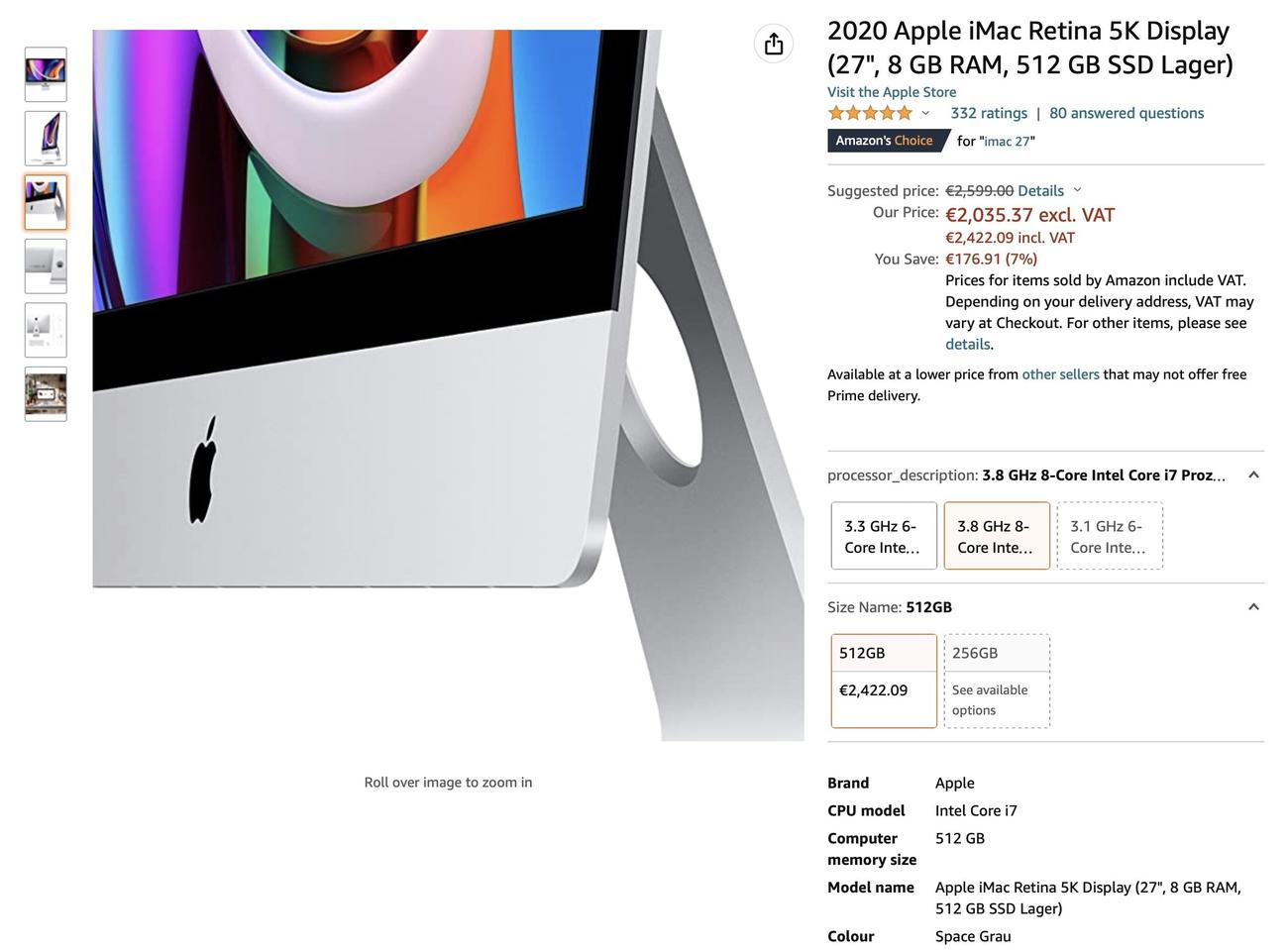Show the fourth back-view iMac thumbnail
The height and width of the screenshot is (950, 1288).
point(46,265)
